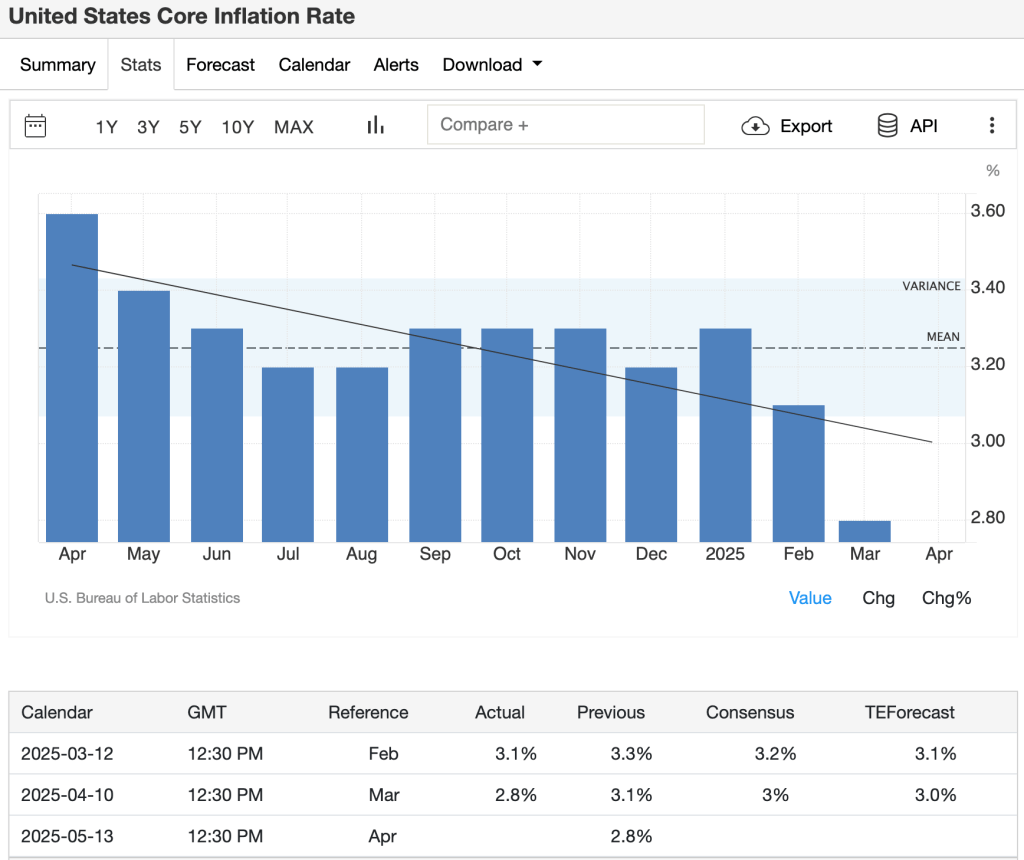Screen dimensions: 1024x860
Task: Switch to the Forecast tab
Action: (x=220, y=64)
